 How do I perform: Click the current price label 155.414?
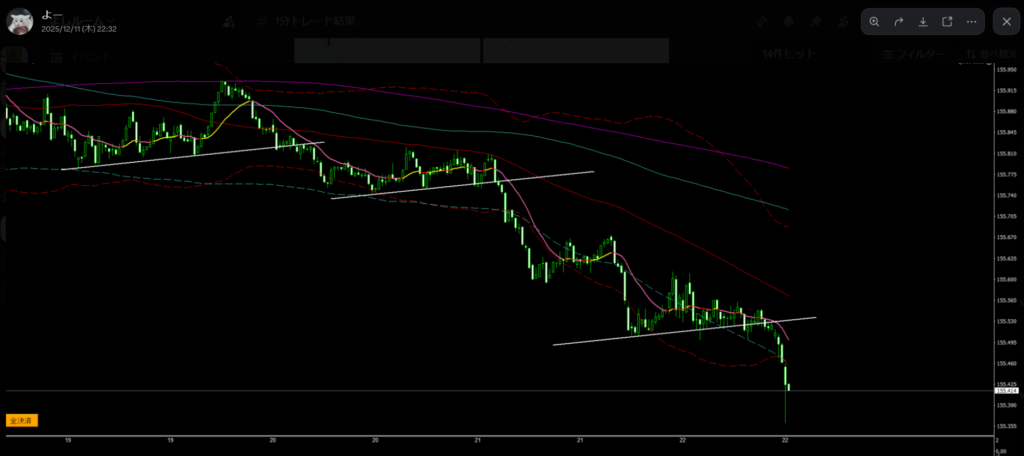pos(1006,391)
